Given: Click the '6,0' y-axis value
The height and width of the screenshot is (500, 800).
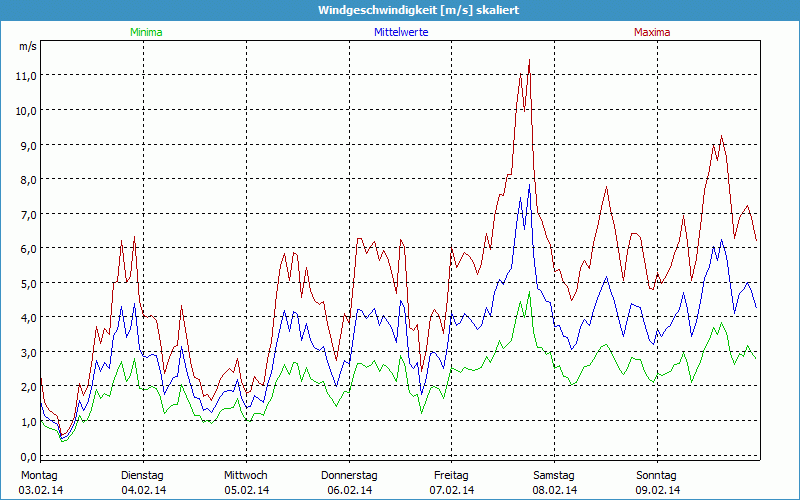Looking at the screenshot, I should point(29,248).
